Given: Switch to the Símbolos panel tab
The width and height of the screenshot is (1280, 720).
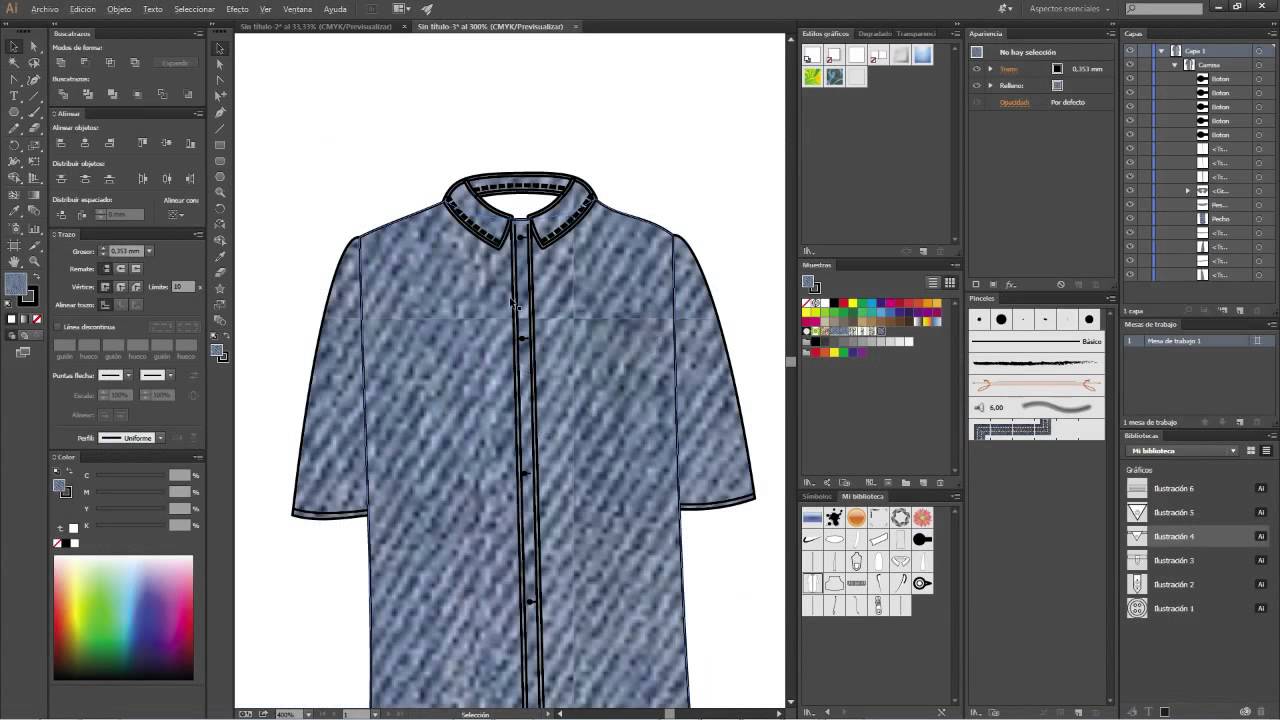Looking at the screenshot, I should point(817,496).
